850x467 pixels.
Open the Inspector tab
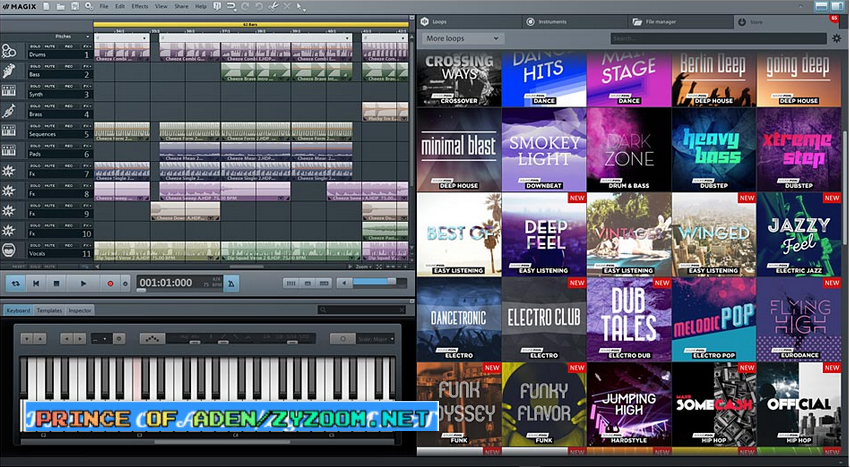(x=80, y=310)
